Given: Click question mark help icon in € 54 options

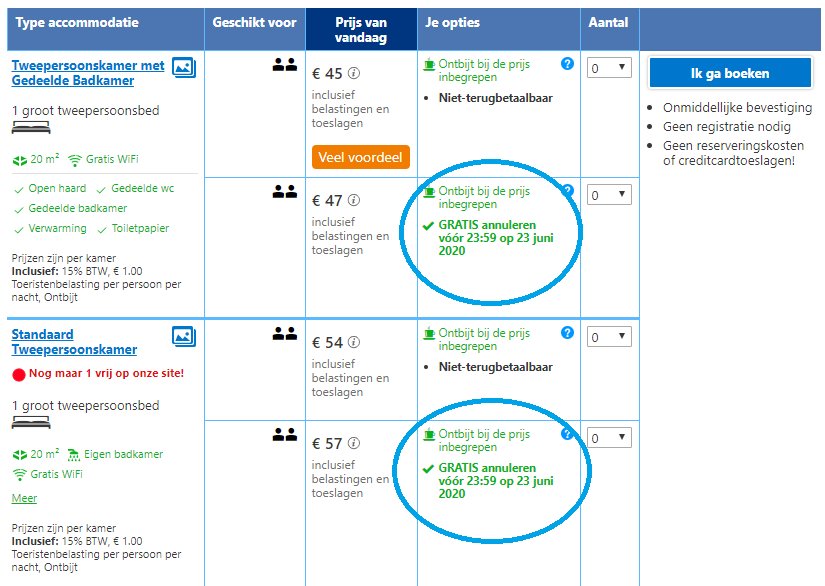Looking at the screenshot, I should 567,332.
